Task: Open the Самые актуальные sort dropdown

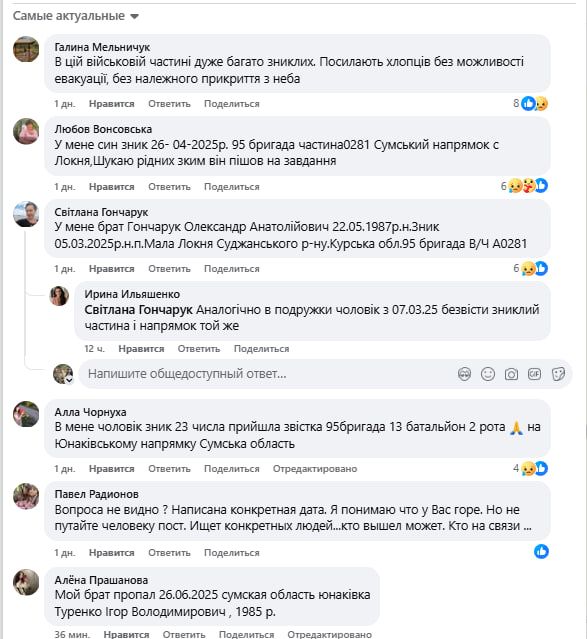Action: (76, 16)
